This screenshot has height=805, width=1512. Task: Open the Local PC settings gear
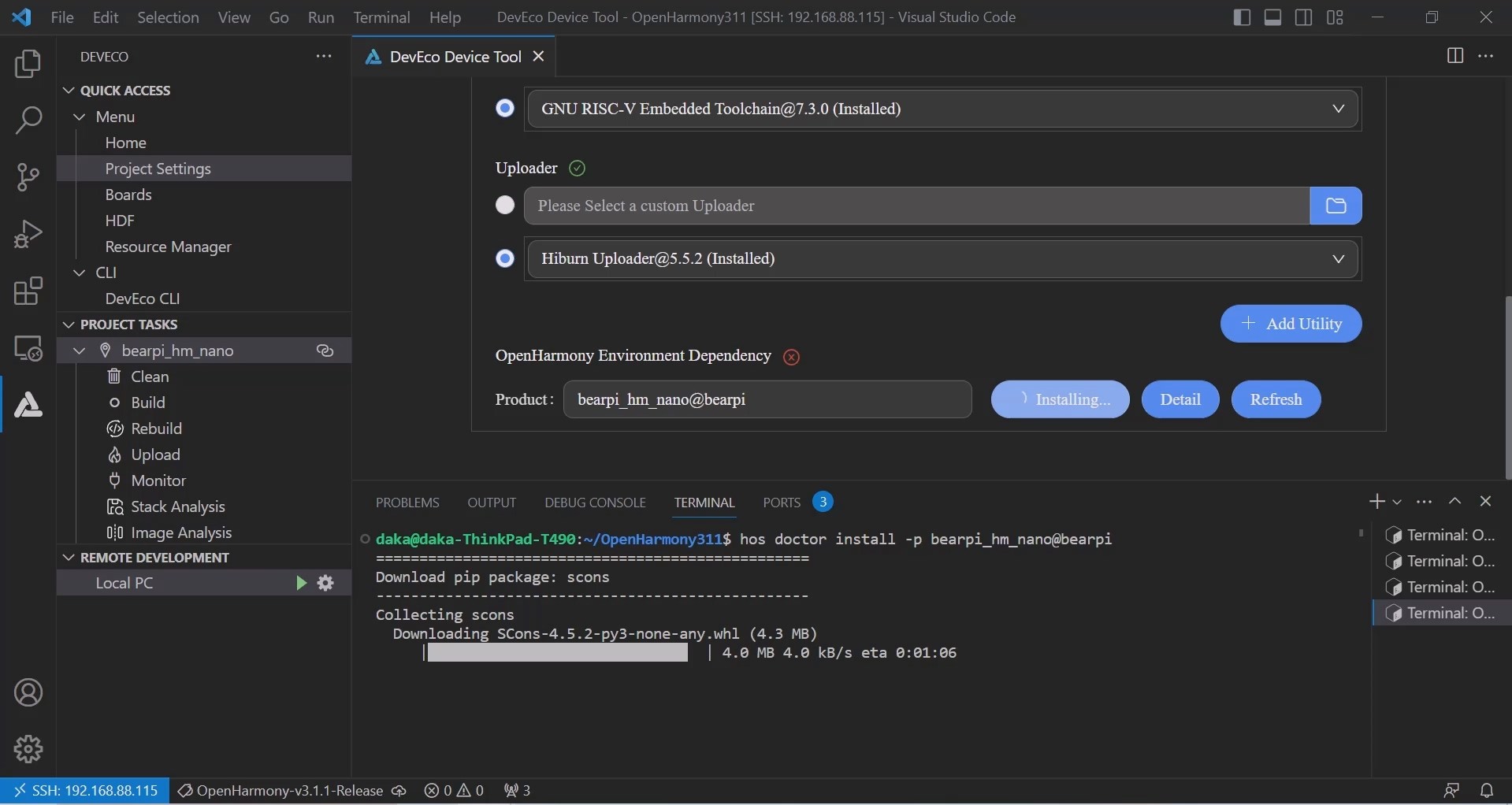[325, 583]
